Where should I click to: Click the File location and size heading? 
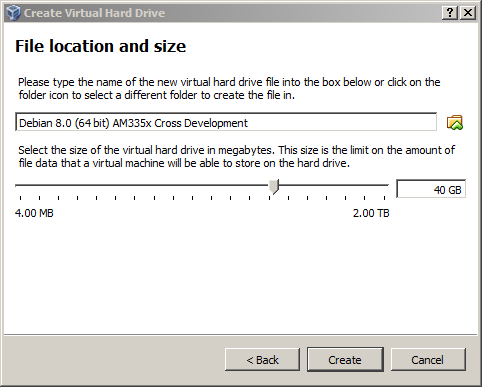click(x=100, y=46)
